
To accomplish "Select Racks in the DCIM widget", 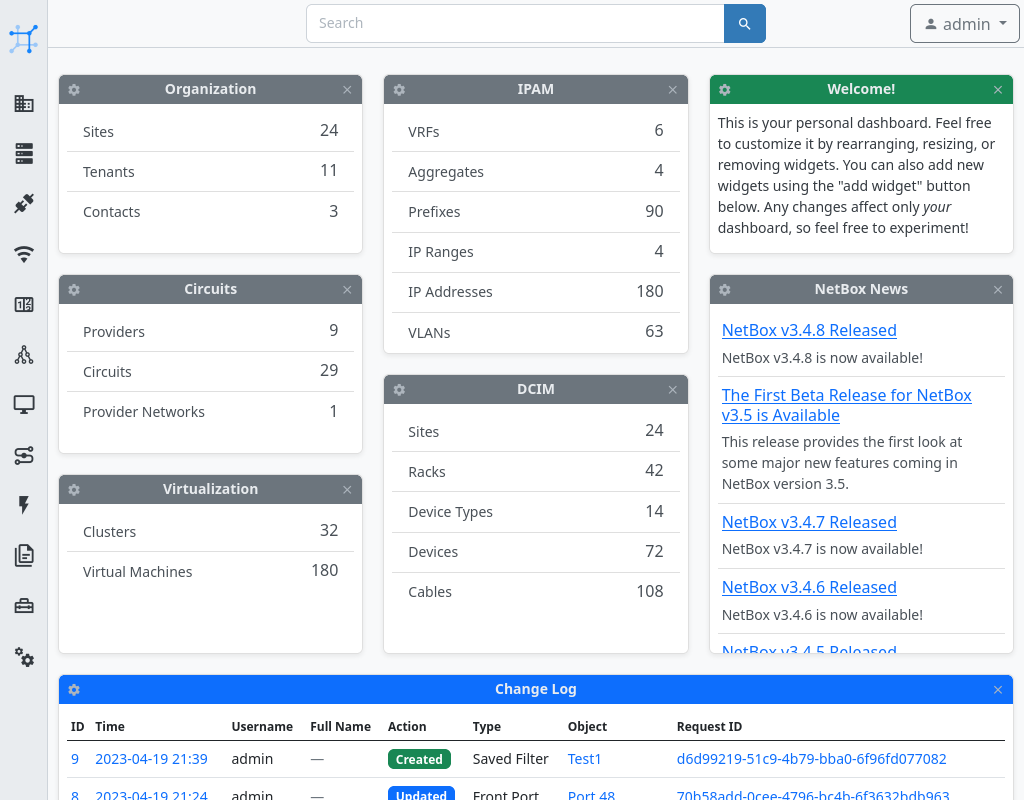I will coord(425,471).
